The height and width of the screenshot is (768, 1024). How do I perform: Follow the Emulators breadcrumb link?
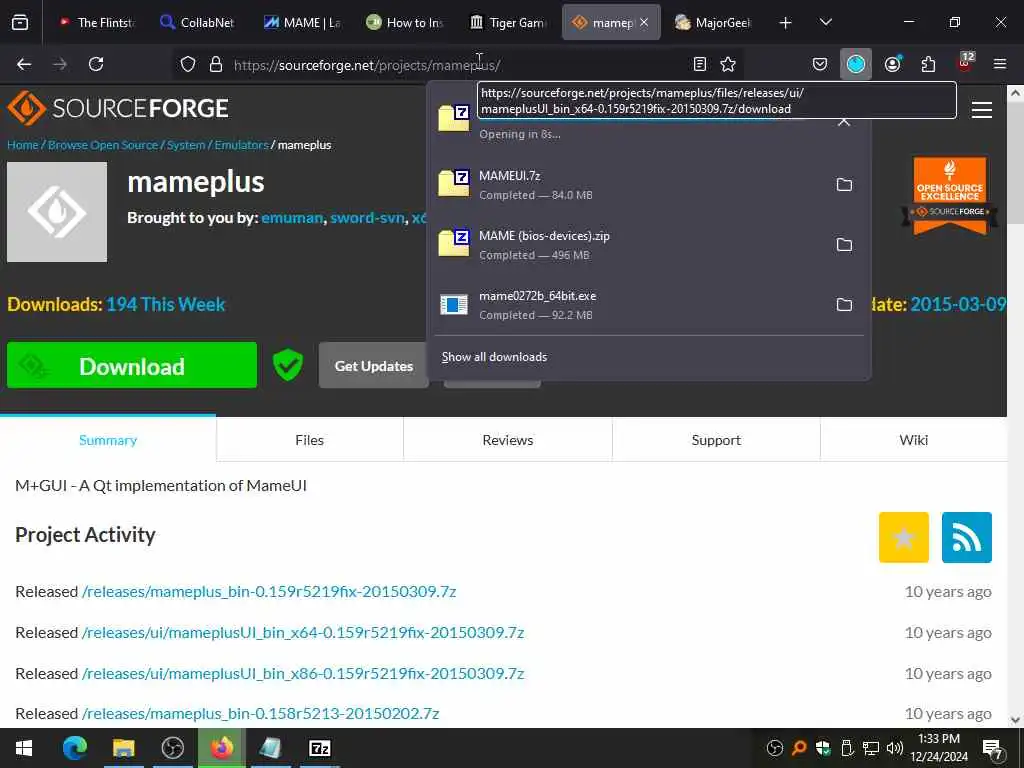(242, 145)
